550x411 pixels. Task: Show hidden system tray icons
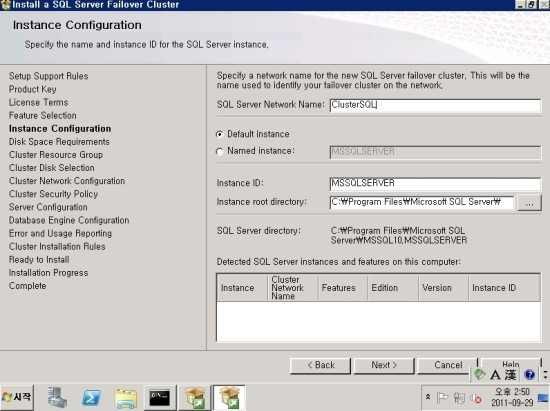428,397
